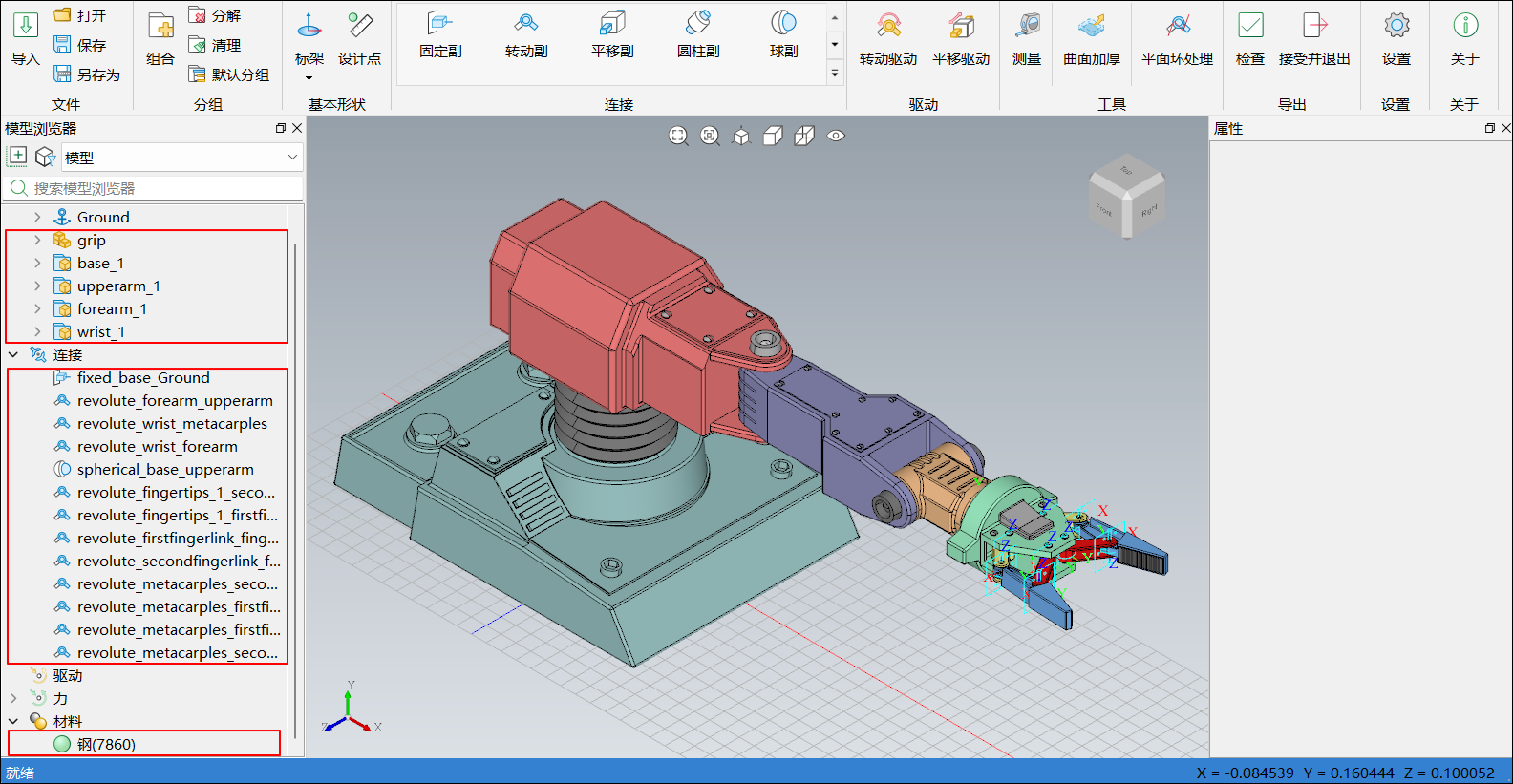Image resolution: width=1513 pixels, height=784 pixels.
Task: Select the 转动副 revolute joint tool
Action: coord(526,34)
